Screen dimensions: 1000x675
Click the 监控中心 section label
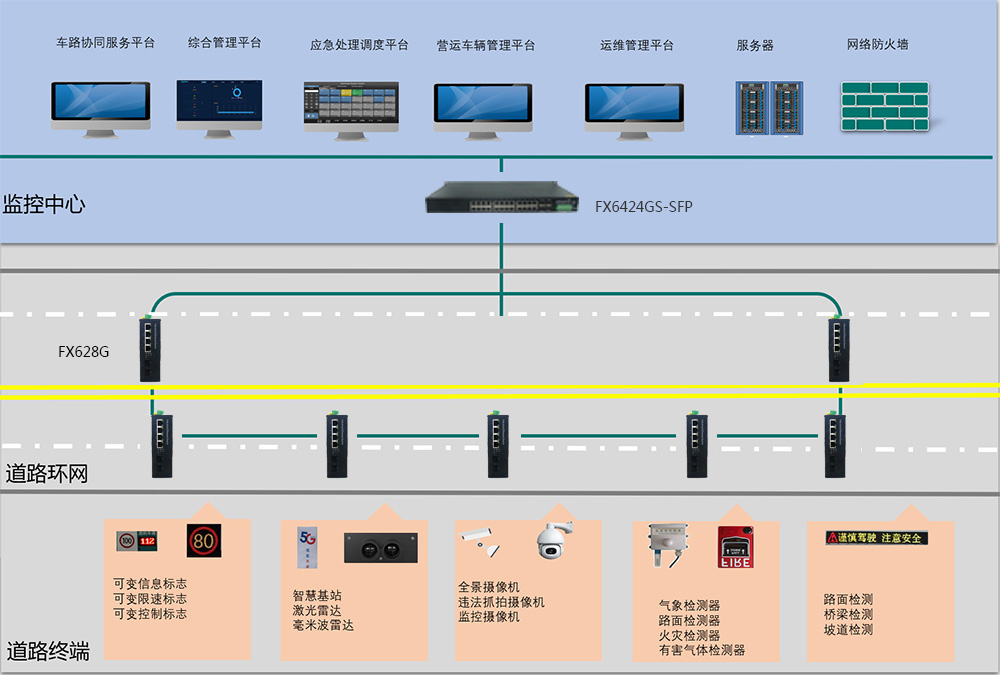[x=44, y=205]
